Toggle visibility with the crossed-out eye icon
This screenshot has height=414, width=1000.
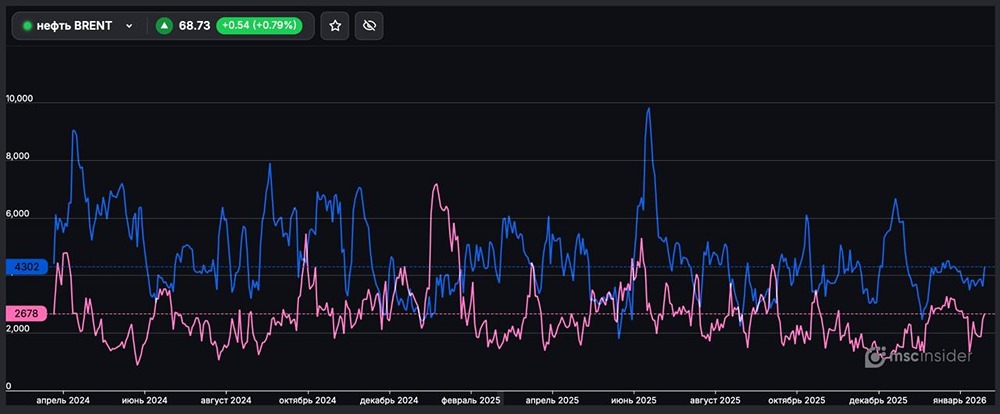pos(368,26)
